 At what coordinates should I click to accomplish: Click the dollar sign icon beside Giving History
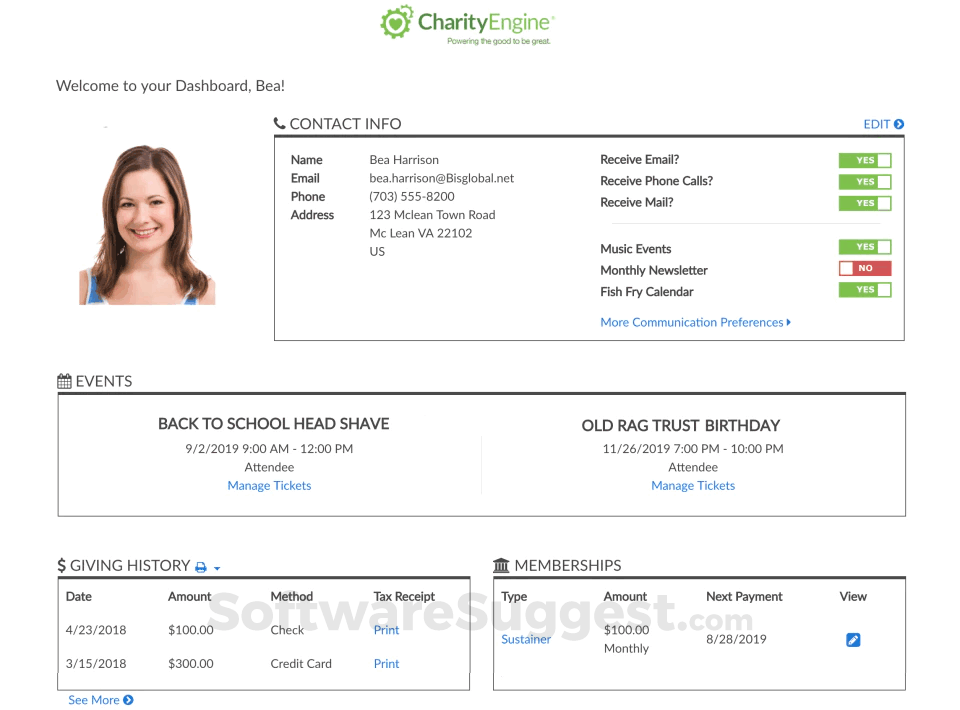point(61,565)
